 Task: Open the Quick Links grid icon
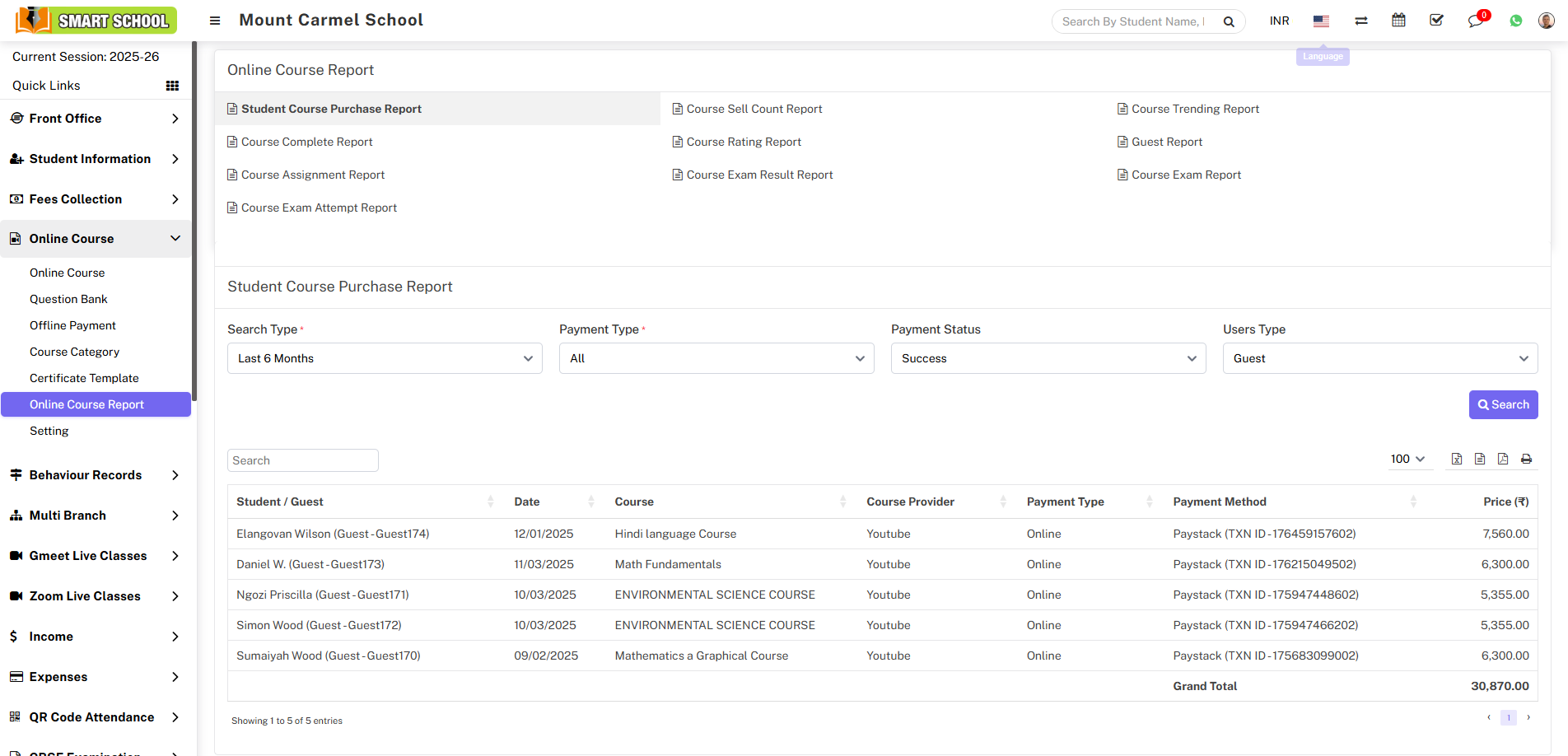(x=172, y=86)
